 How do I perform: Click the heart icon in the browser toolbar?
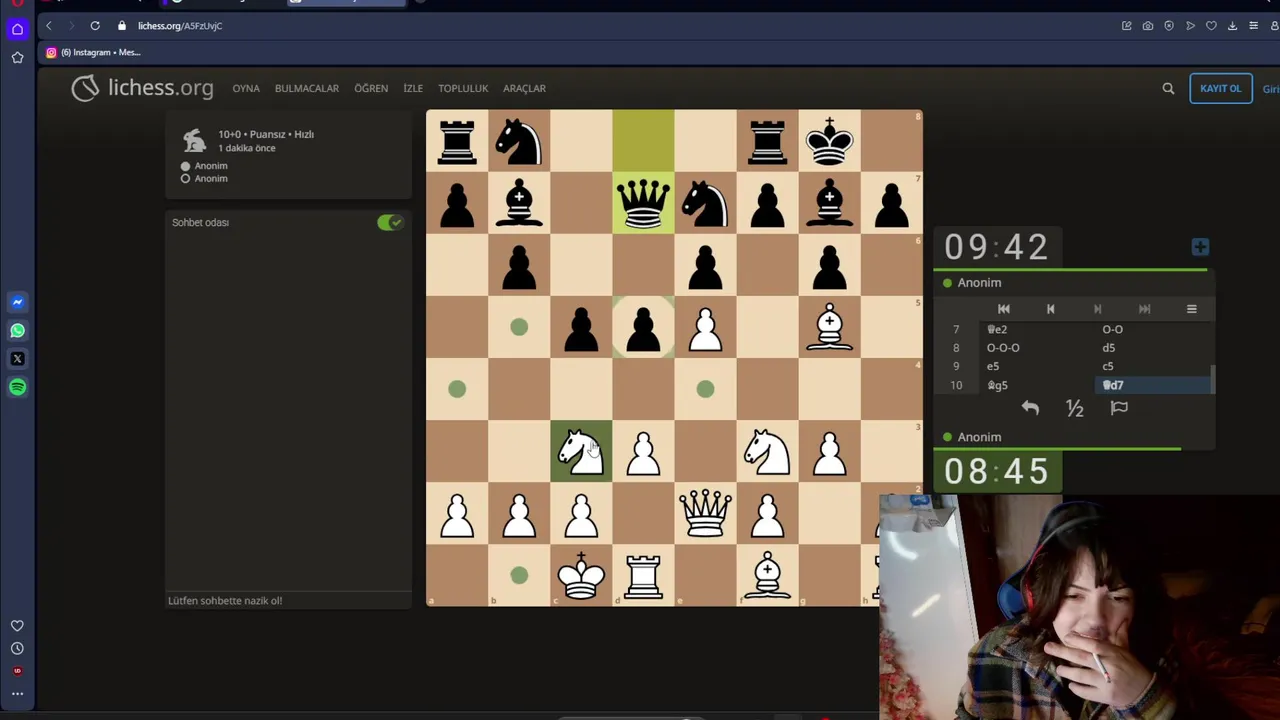[1211, 26]
